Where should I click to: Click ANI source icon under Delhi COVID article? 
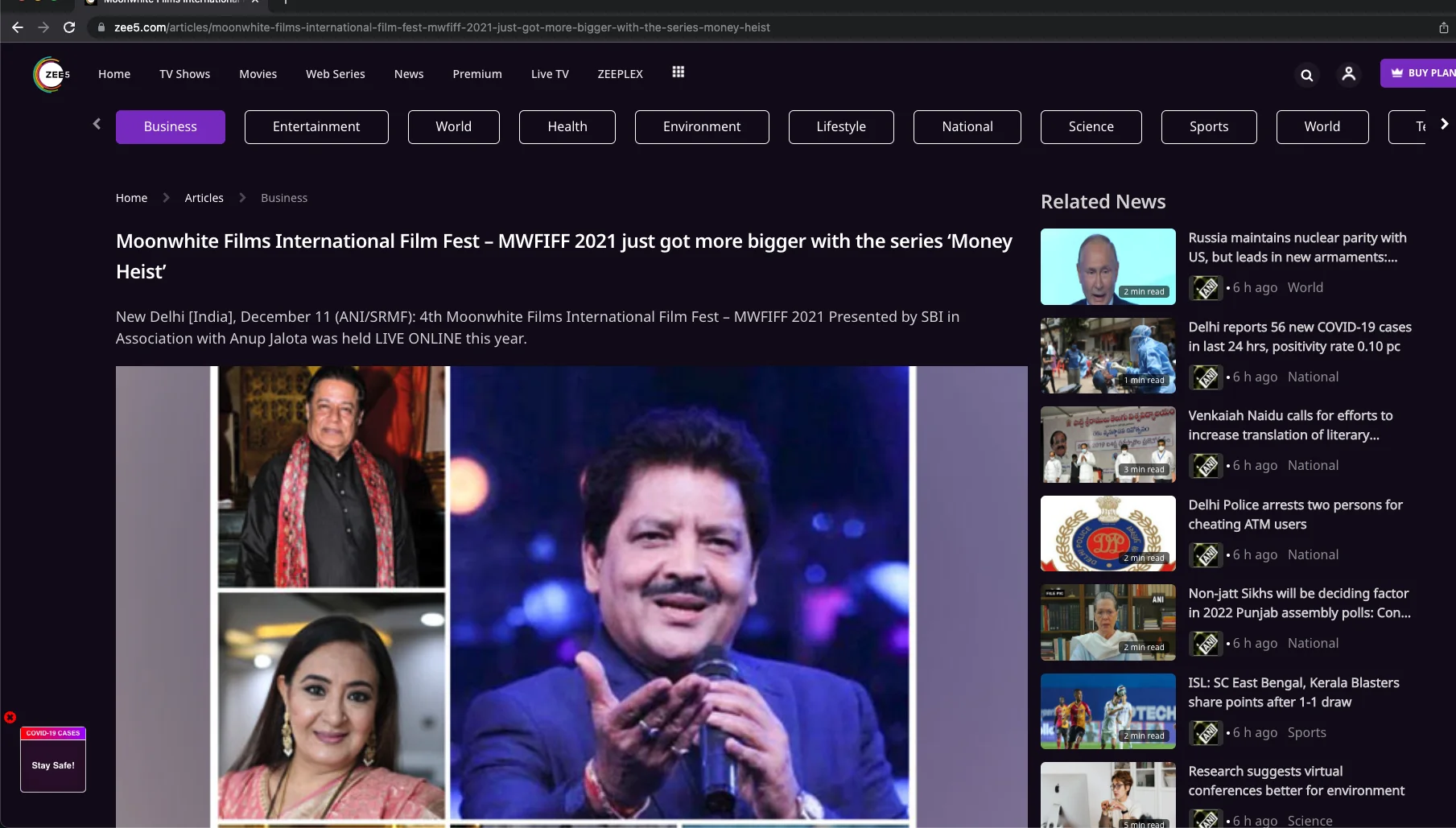(x=1206, y=377)
